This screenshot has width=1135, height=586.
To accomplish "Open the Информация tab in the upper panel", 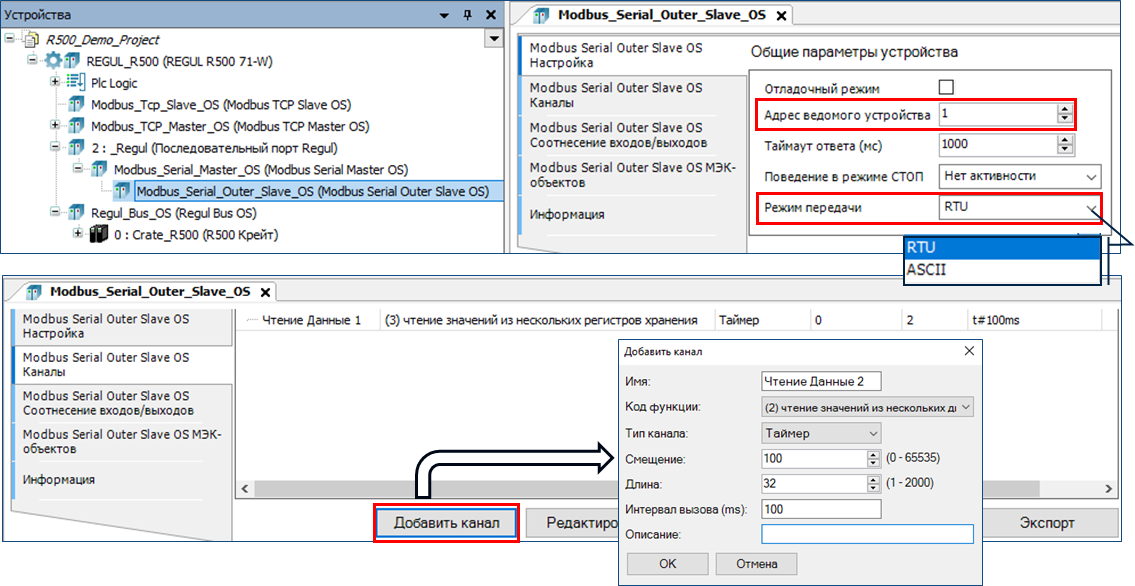I will click(x=567, y=214).
